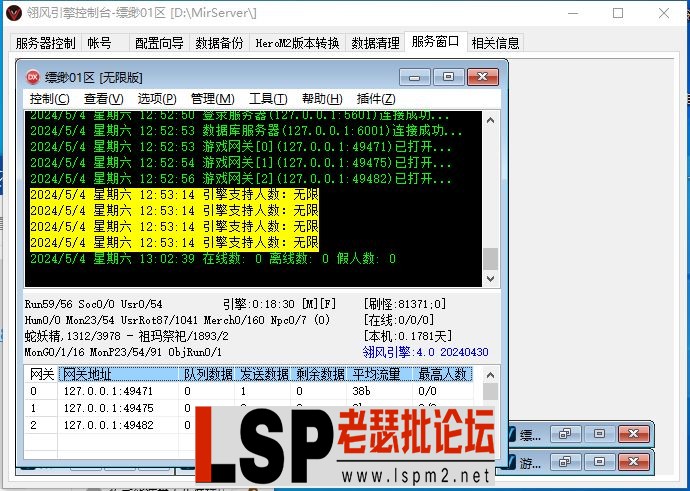This screenshot has height=491, width=690.
Task: Click the 最高人数 column header
Action: click(x=443, y=374)
